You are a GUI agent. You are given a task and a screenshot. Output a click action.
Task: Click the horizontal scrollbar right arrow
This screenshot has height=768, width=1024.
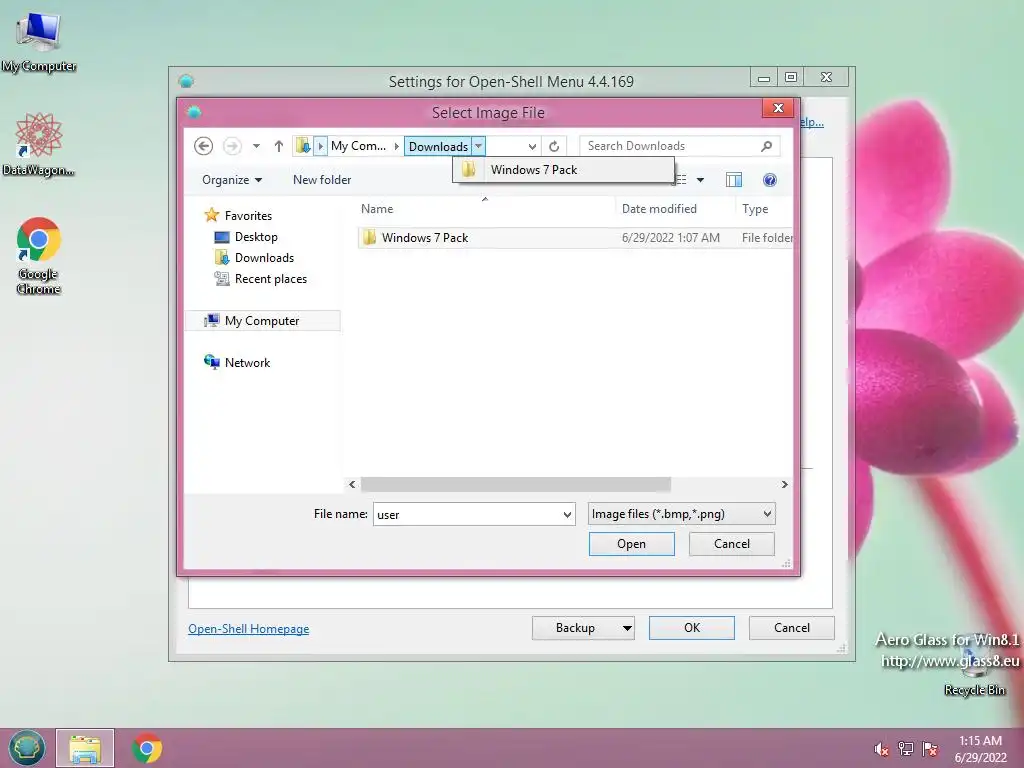(x=784, y=485)
